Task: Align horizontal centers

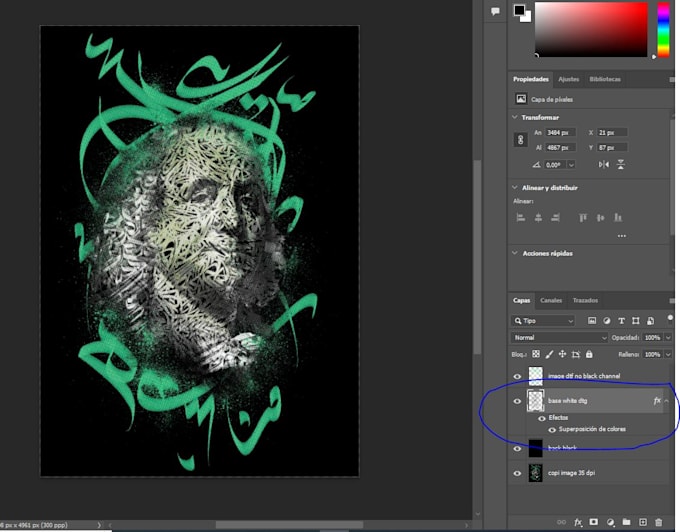Action: click(538, 218)
